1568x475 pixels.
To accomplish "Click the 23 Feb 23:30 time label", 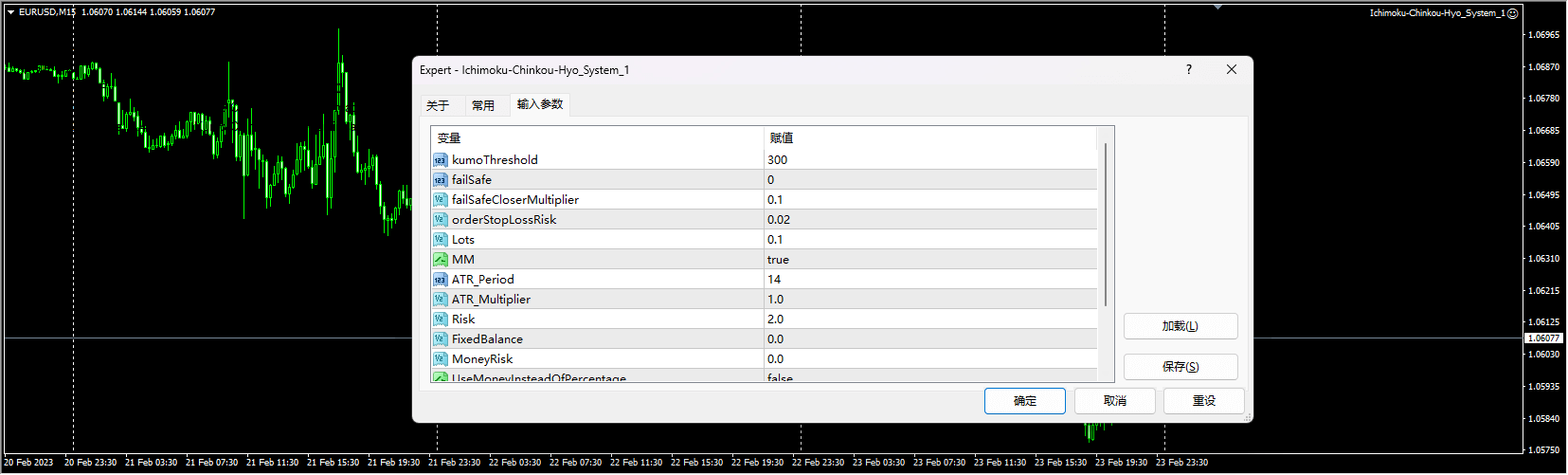I will 1181,463.
